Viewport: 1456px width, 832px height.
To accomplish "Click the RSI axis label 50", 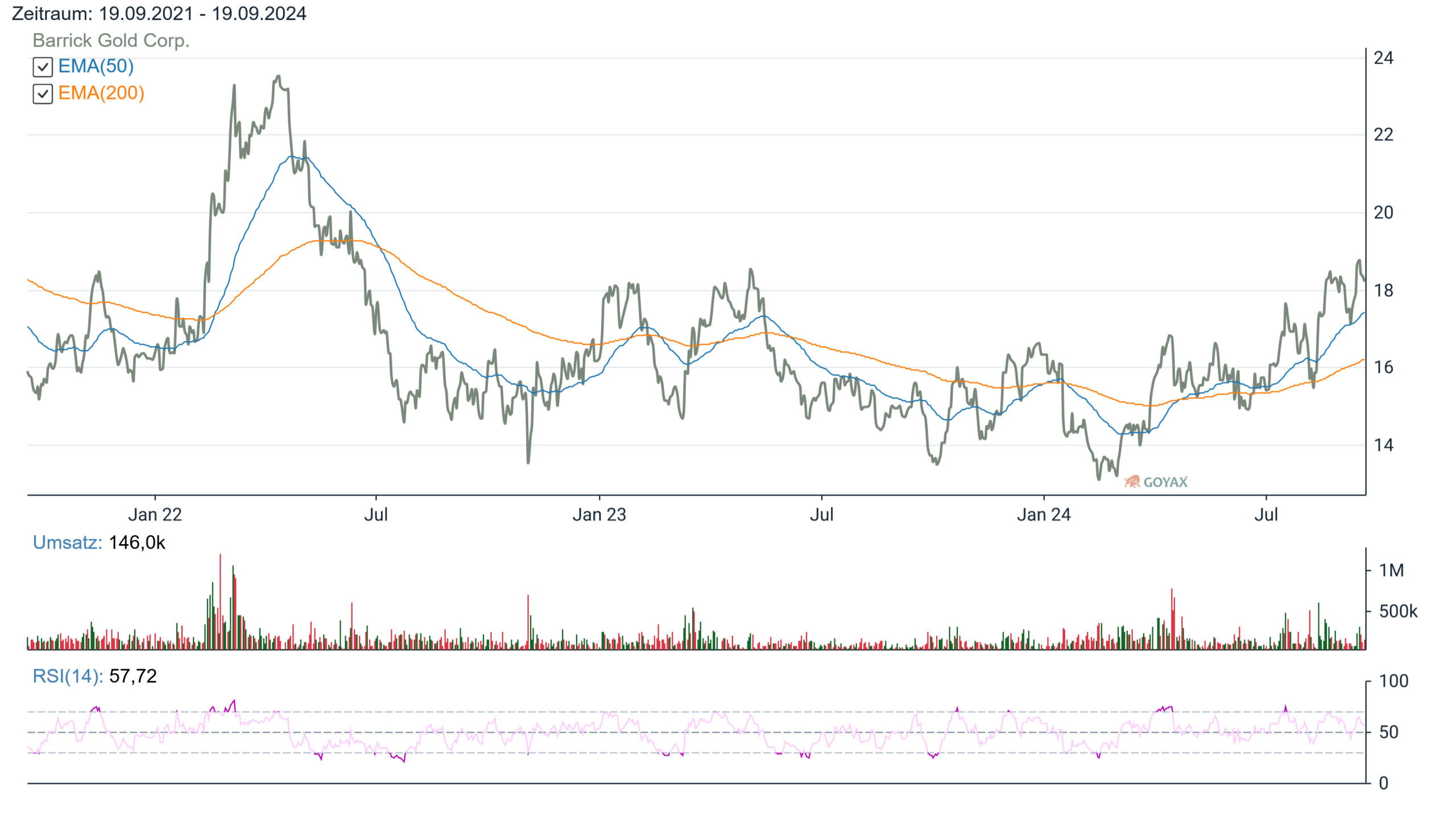I will pos(1388,732).
